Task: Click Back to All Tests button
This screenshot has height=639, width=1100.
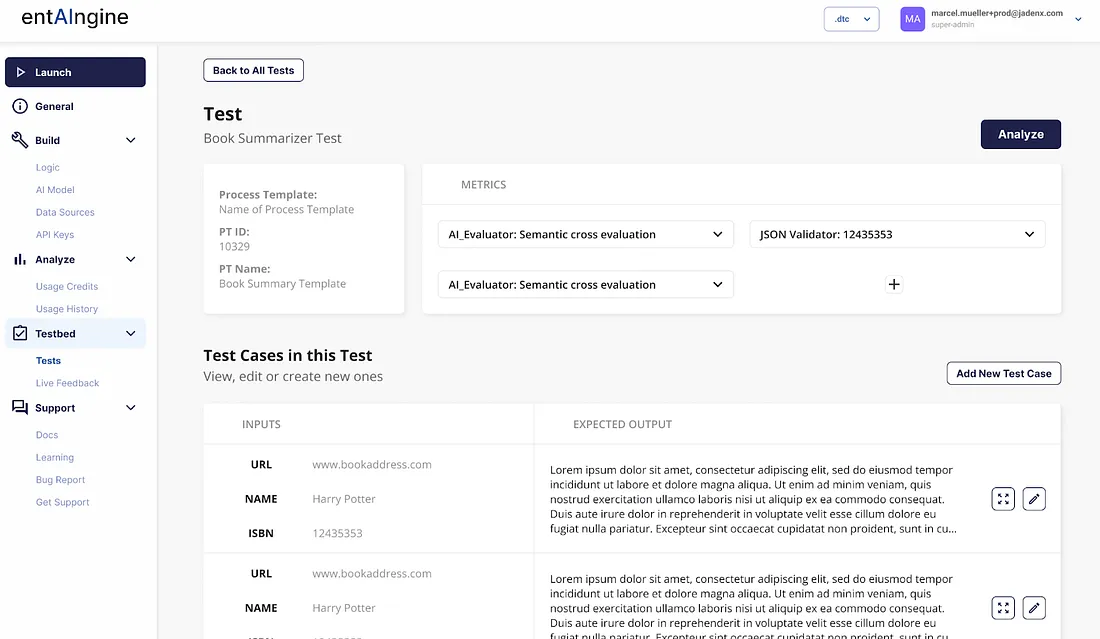Action: click(253, 70)
